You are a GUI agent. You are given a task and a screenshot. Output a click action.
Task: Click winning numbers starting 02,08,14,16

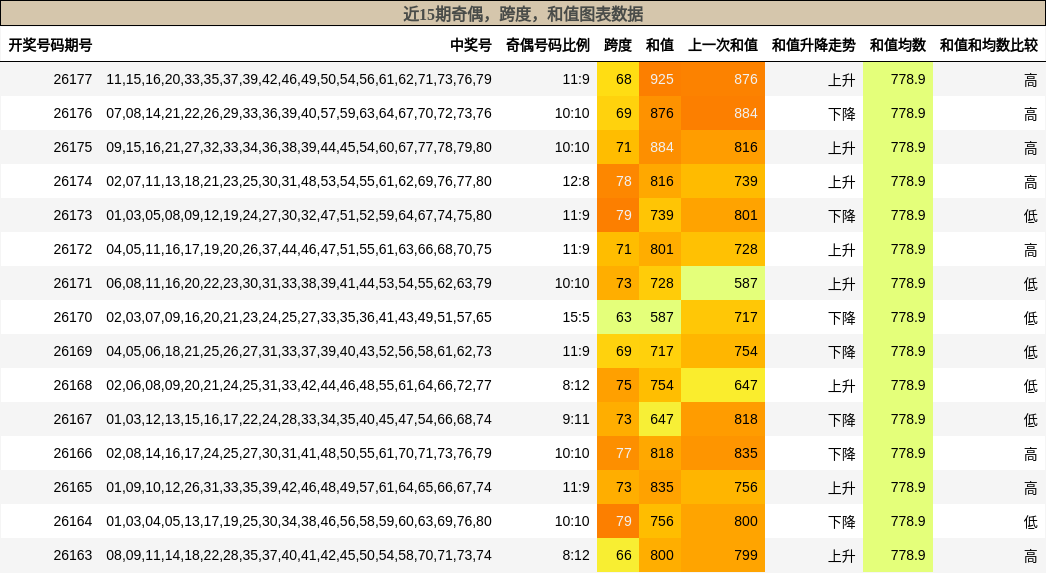click(x=299, y=454)
